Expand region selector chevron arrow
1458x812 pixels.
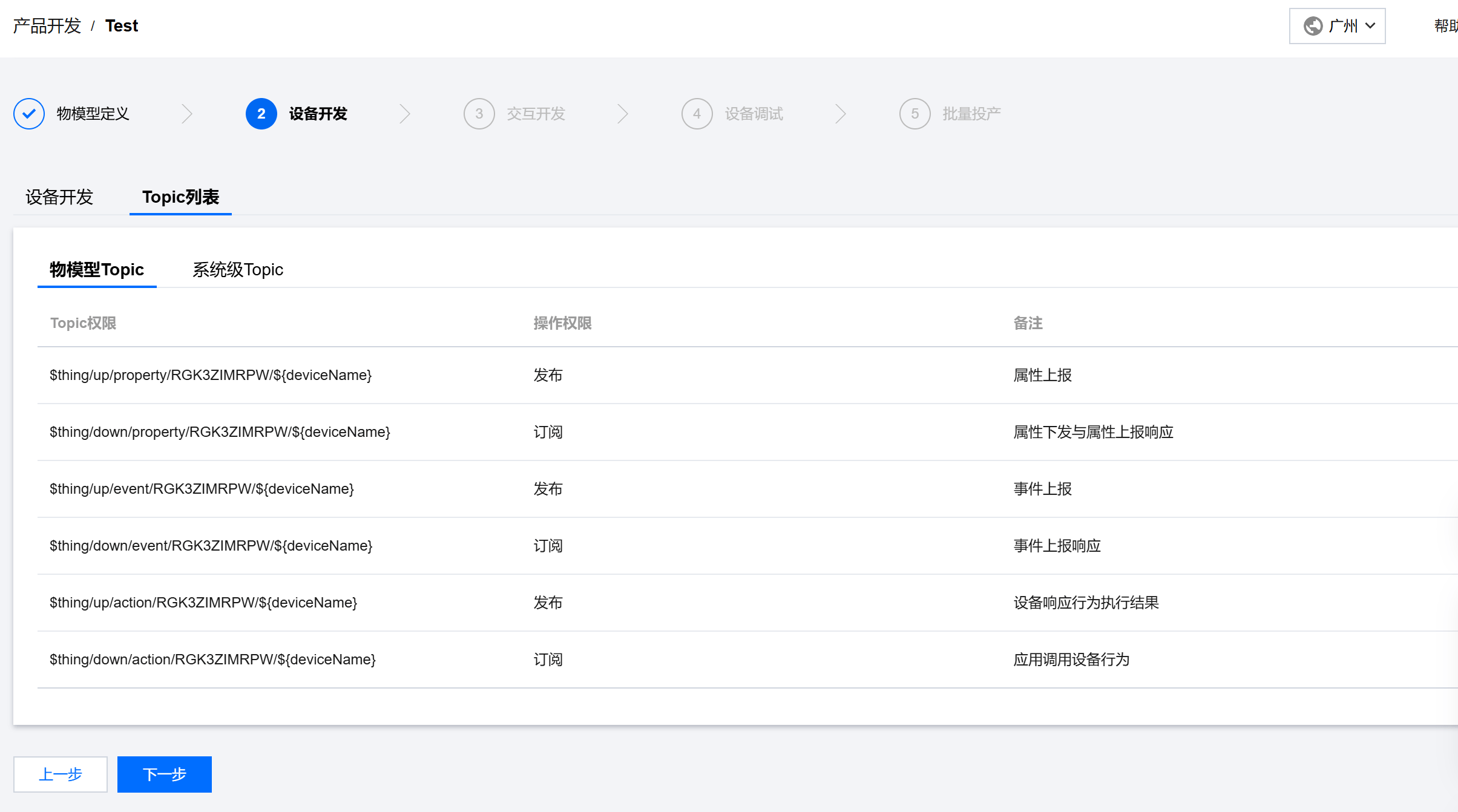tap(1370, 26)
